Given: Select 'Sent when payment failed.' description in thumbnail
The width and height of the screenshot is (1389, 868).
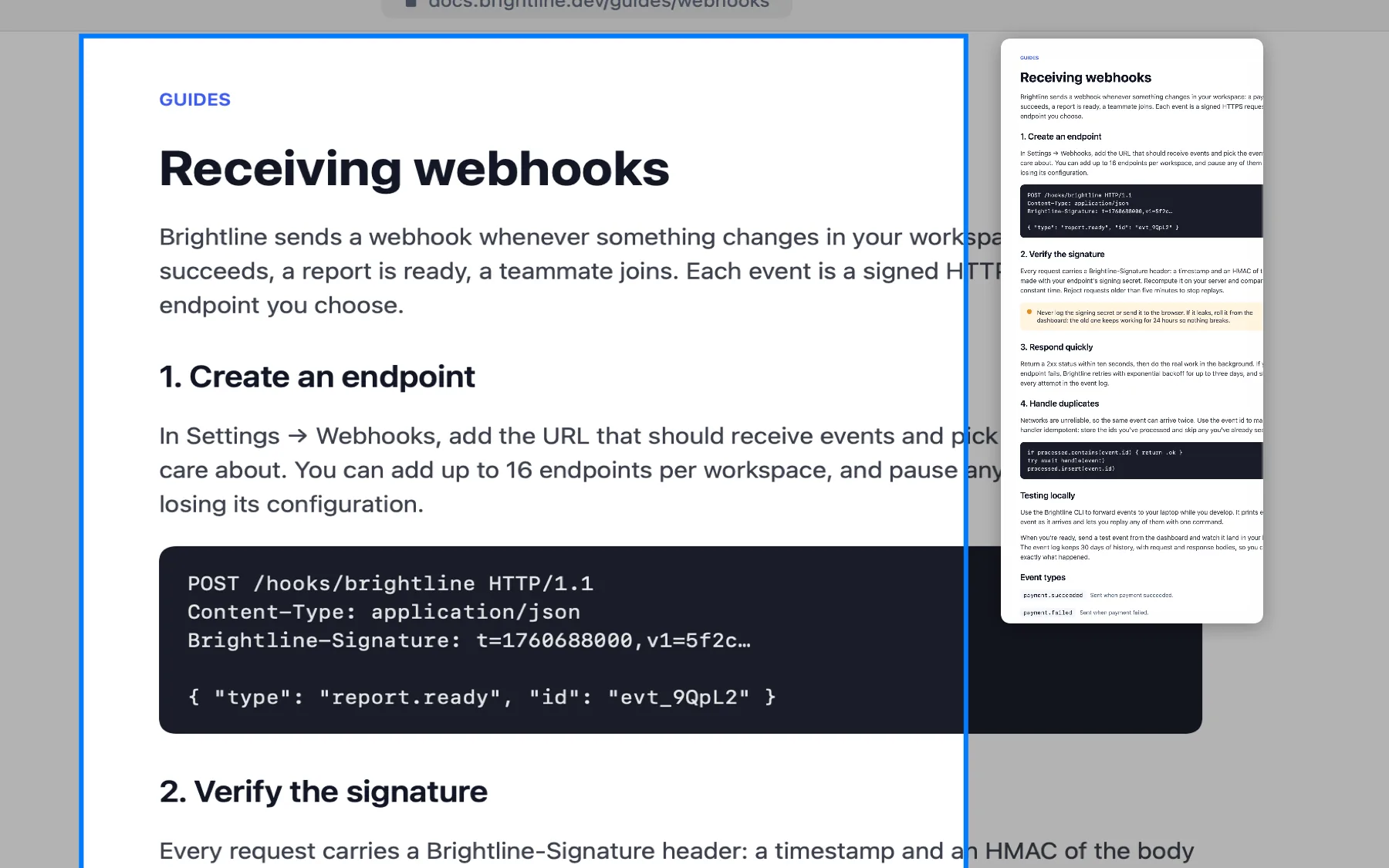Looking at the screenshot, I should [1114, 613].
